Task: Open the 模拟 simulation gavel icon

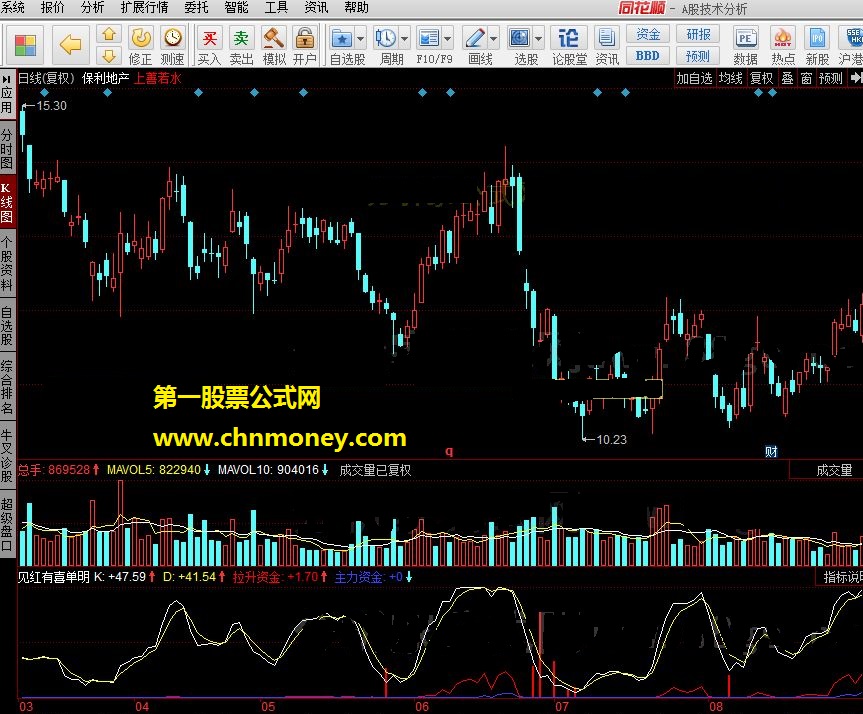Action: click(x=274, y=46)
